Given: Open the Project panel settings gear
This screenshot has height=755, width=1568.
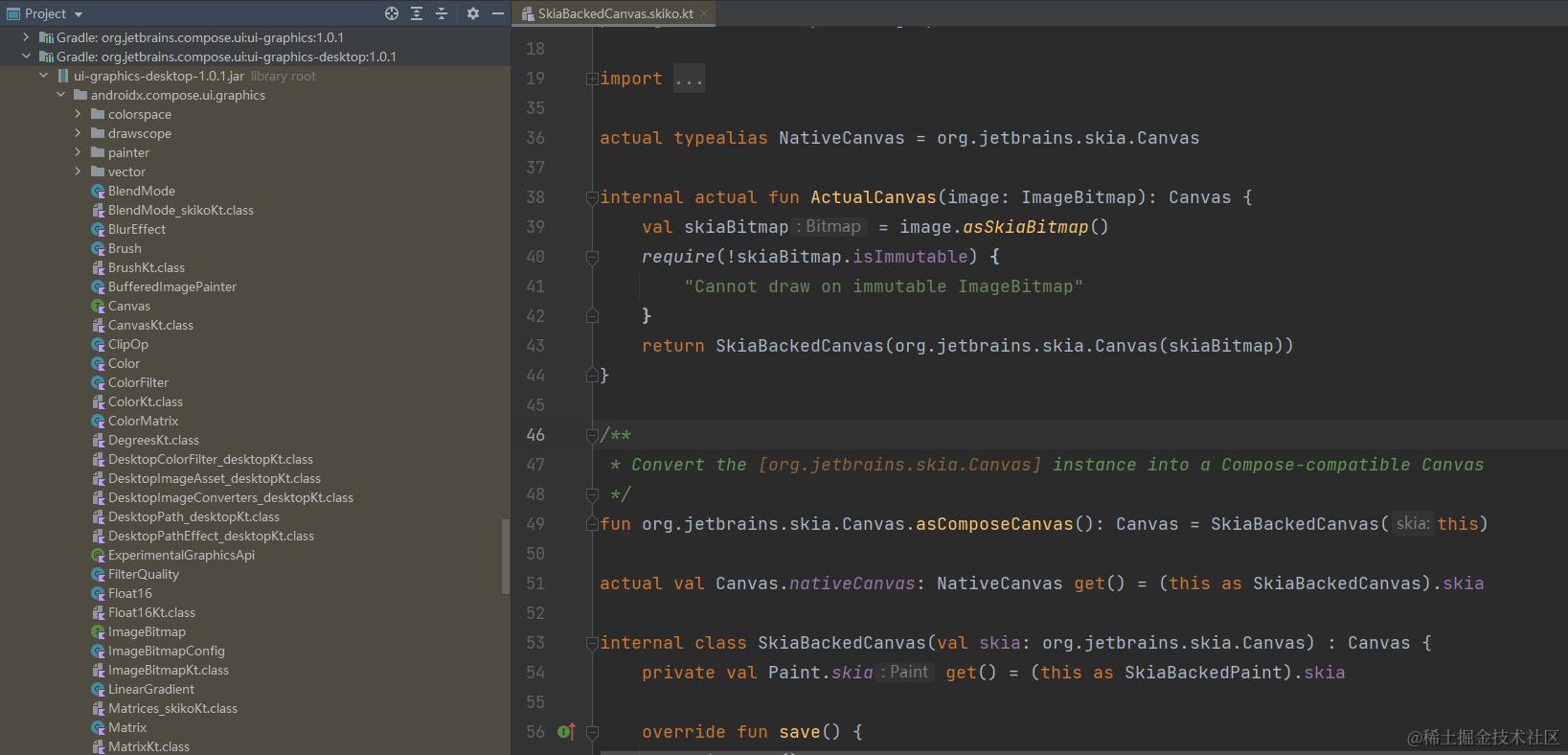Looking at the screenshot, I should coord(472,13).
